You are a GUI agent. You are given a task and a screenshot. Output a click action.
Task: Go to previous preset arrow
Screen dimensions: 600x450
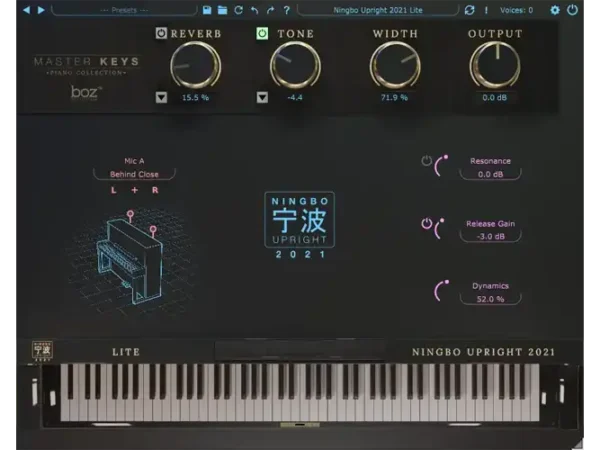tap(26, 10)
